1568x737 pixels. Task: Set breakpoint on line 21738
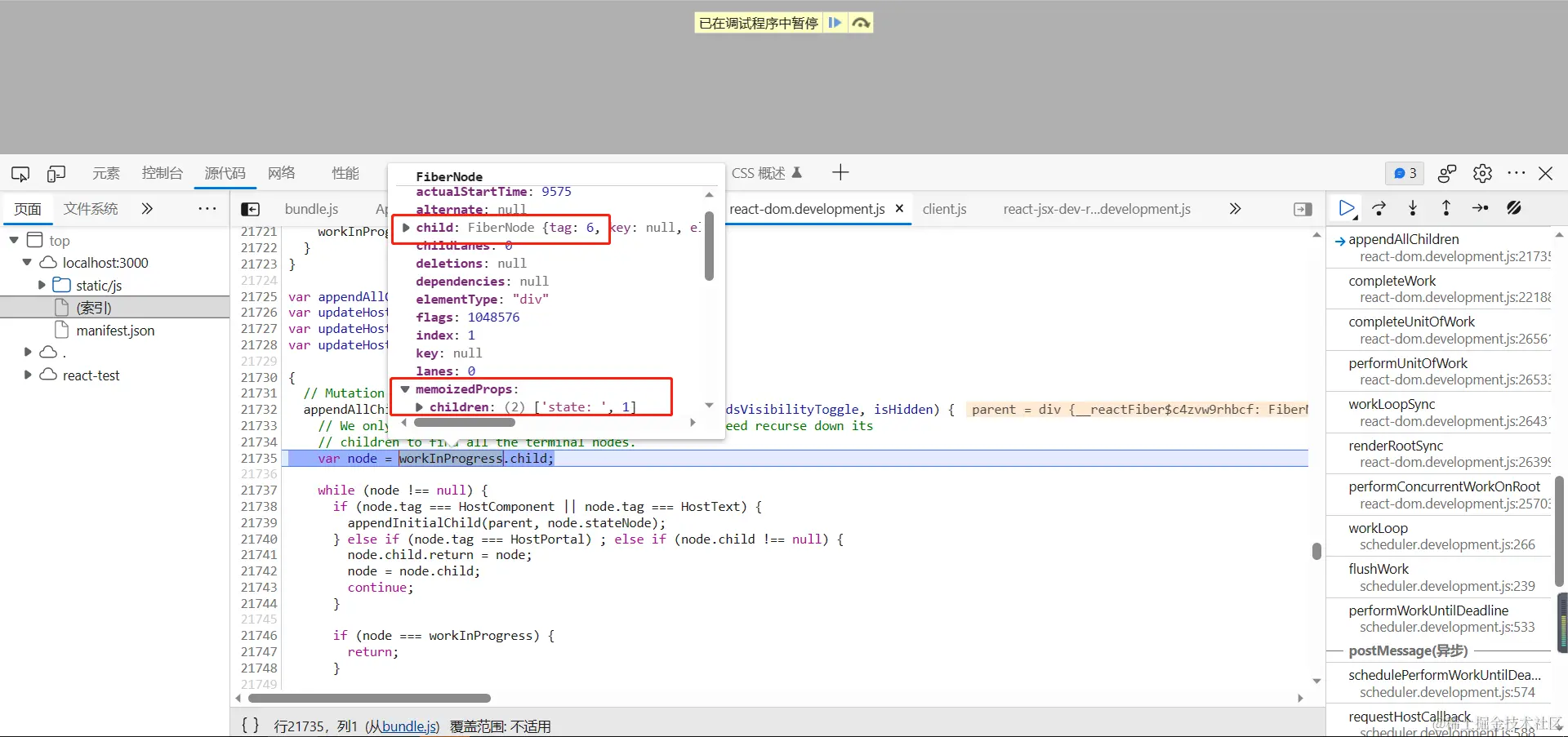(x=259, y=506)
